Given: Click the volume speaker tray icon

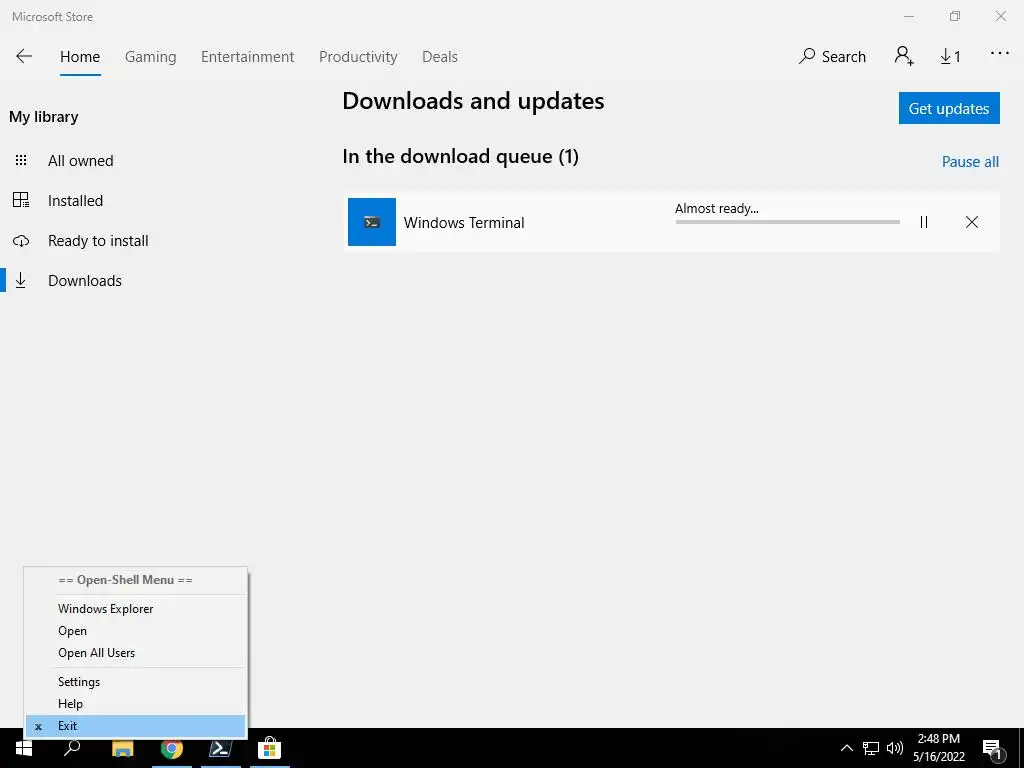Looking at the screenshot, I should 895,748.
